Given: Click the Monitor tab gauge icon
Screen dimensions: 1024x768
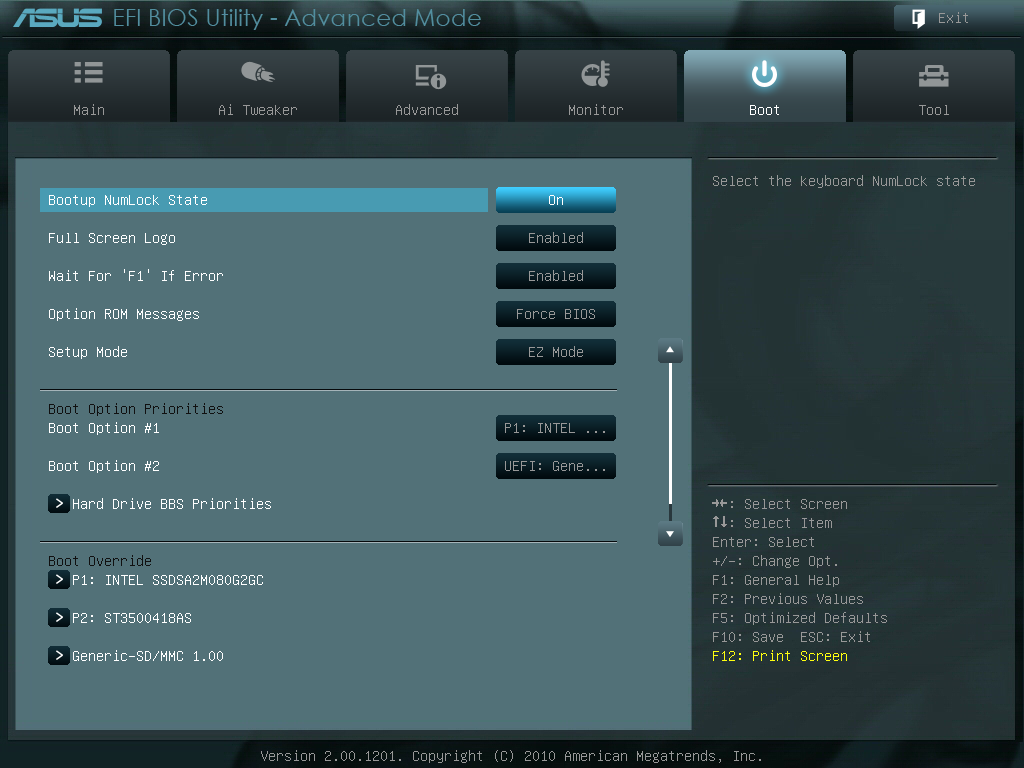Looking at the screenshot, I should pyautogui.click(x=596, y=74).
